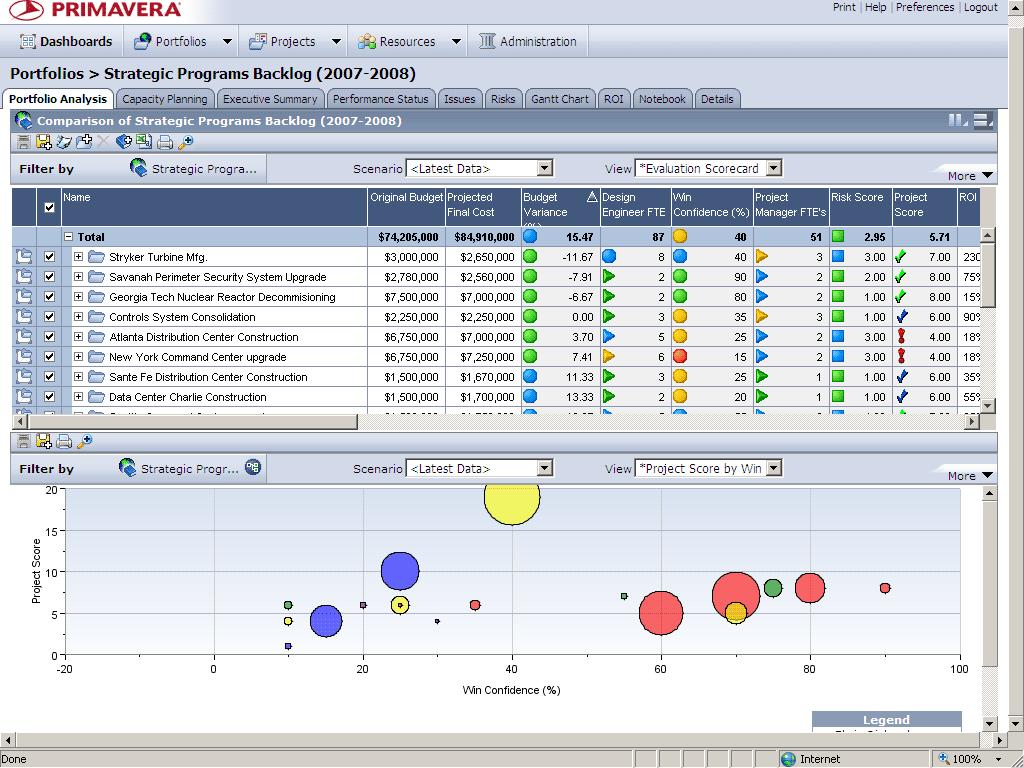Screen dimensions: 1024x768
Task: Click the save-as icon in the scorecard toolbar
Action: click(44, 142)
